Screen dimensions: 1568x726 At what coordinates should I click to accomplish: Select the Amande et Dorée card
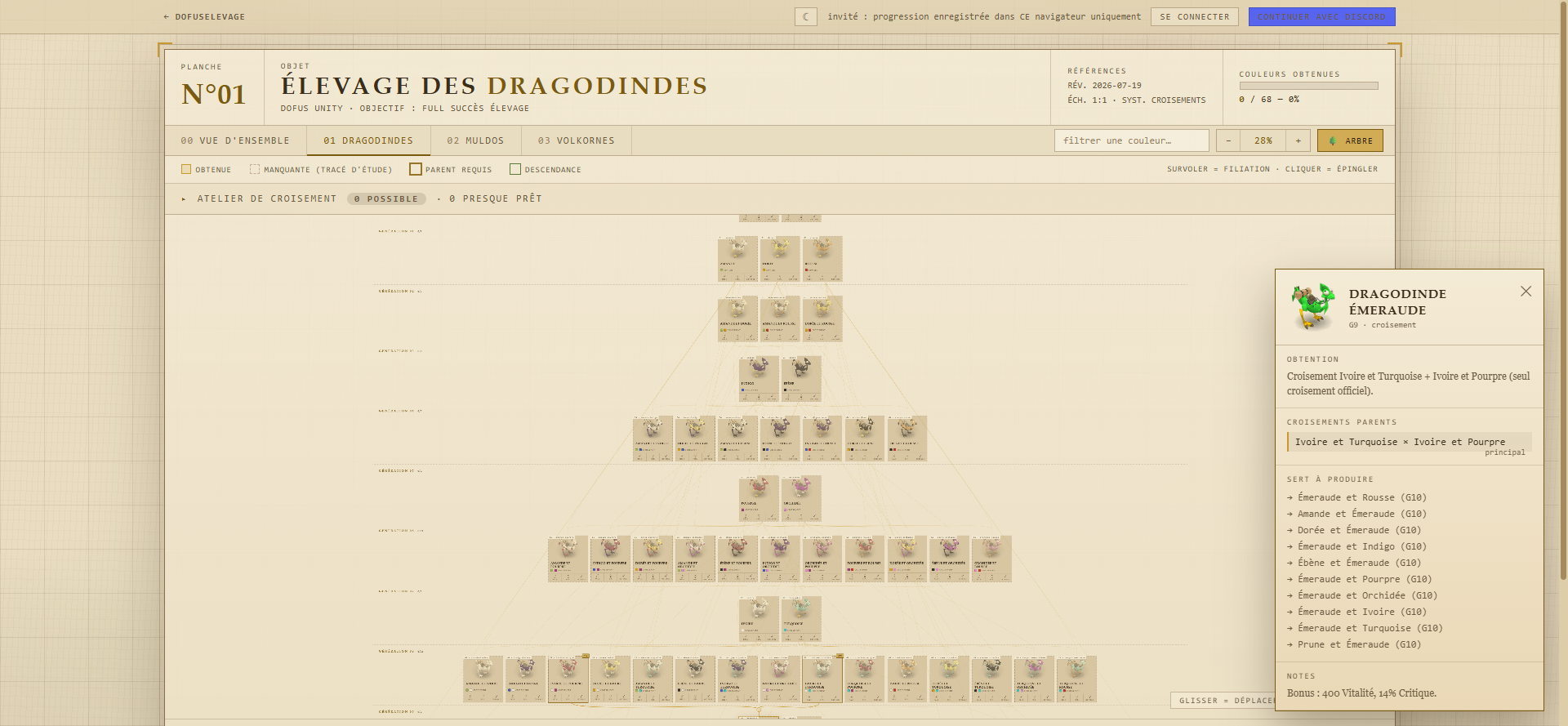[737, 318]
